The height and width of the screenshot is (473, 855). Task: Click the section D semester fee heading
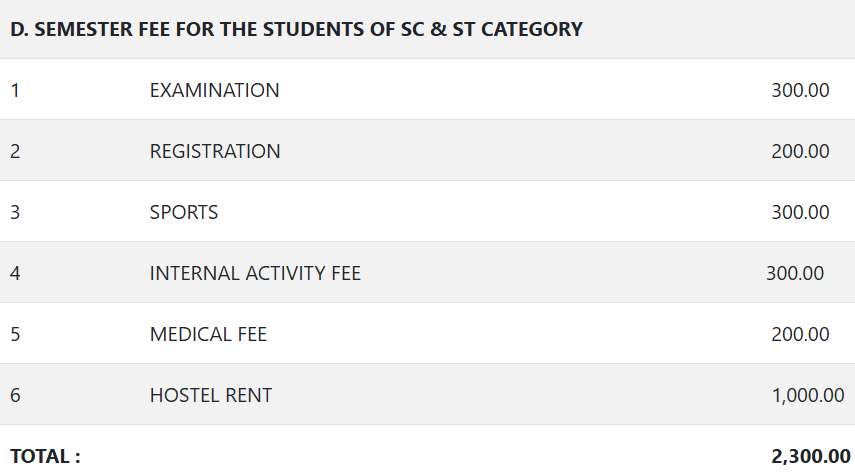(x=296, y=29)
